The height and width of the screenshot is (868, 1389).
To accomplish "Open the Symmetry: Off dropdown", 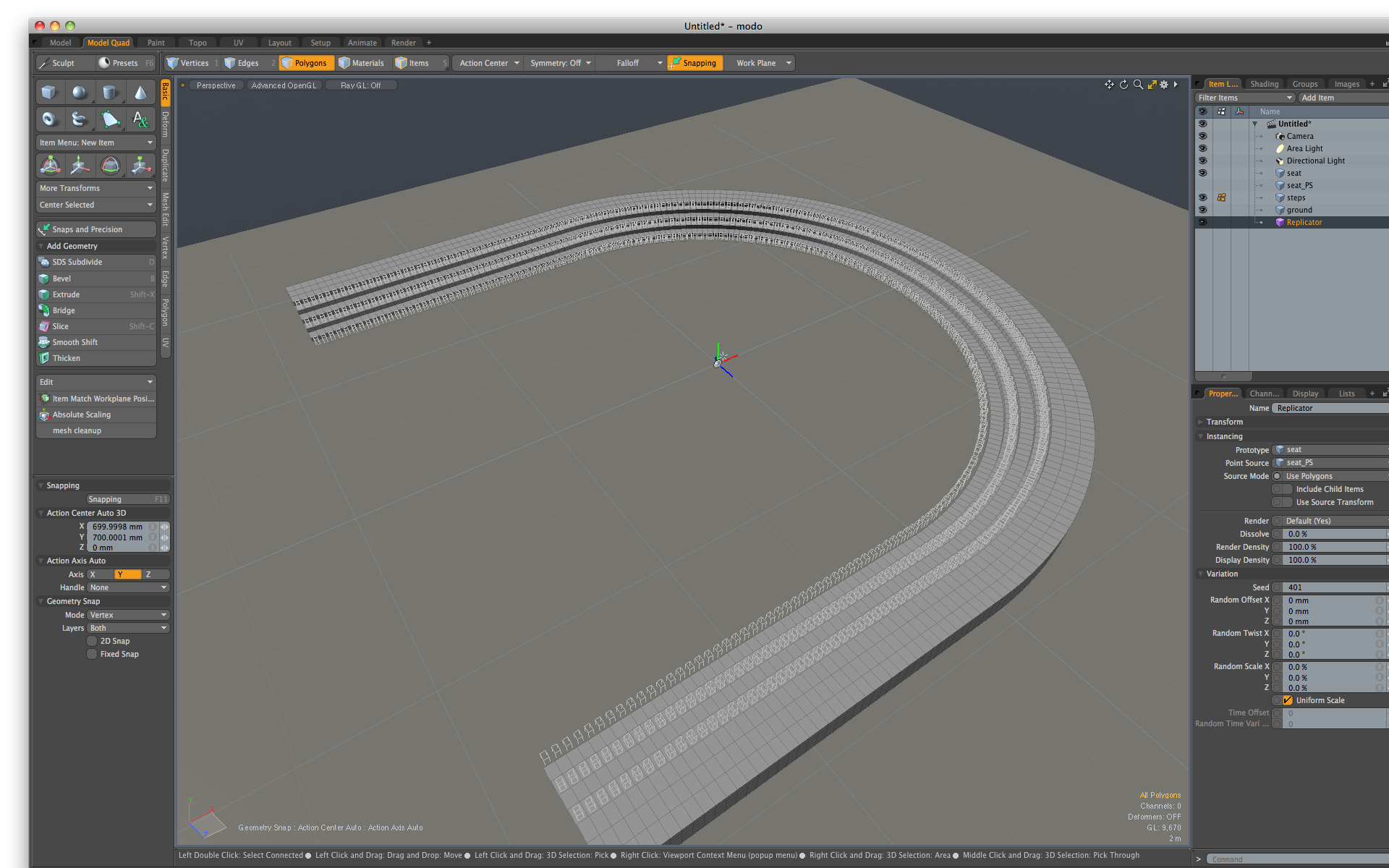I will tap(560, 63).
